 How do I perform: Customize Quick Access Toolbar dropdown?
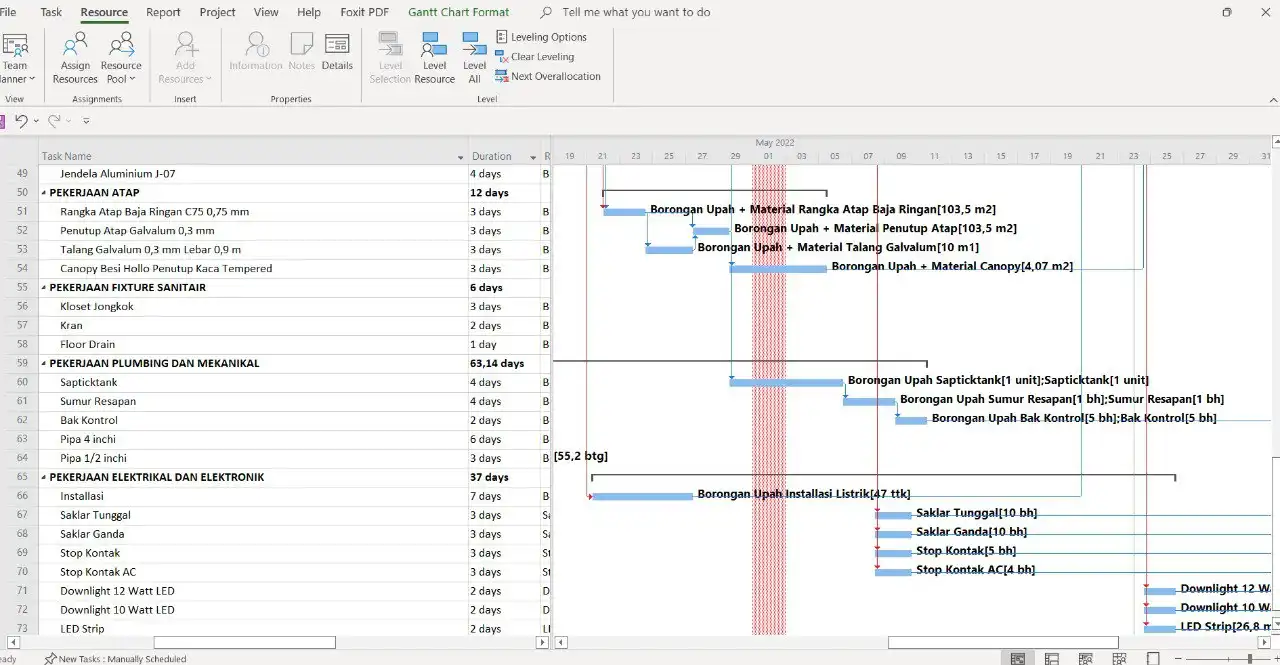[86, 121]
